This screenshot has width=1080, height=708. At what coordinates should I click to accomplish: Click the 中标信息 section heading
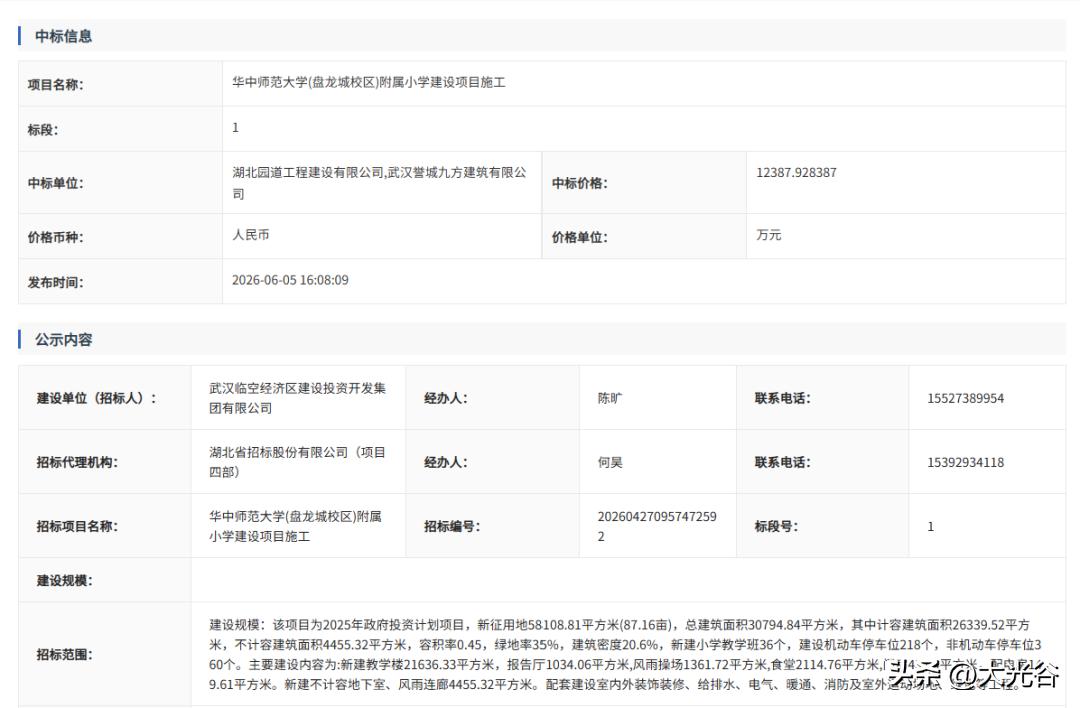point(63,36)
